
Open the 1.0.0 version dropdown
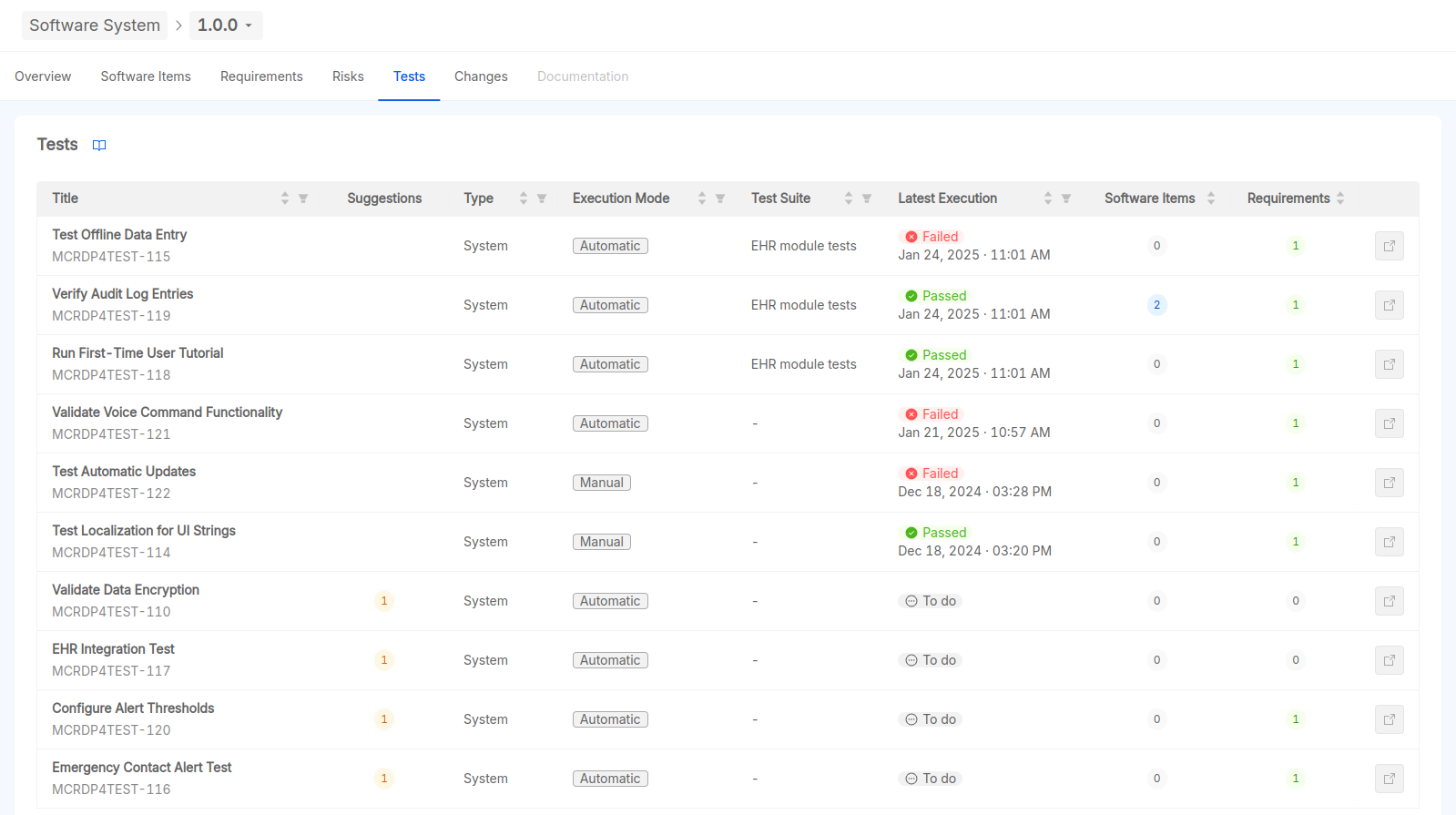(226, 25)
